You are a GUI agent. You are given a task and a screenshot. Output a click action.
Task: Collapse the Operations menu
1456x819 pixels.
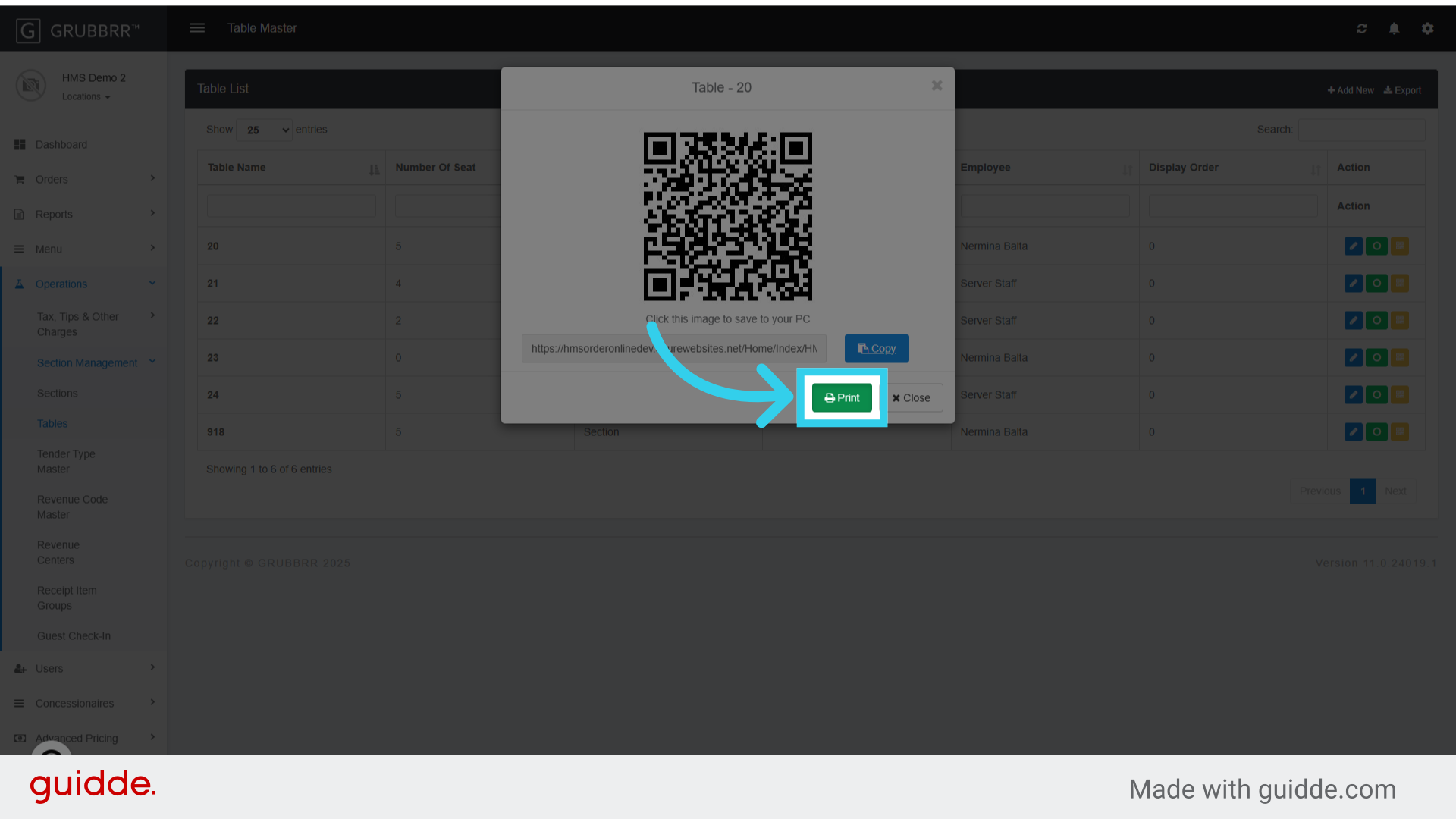point(83,284)
